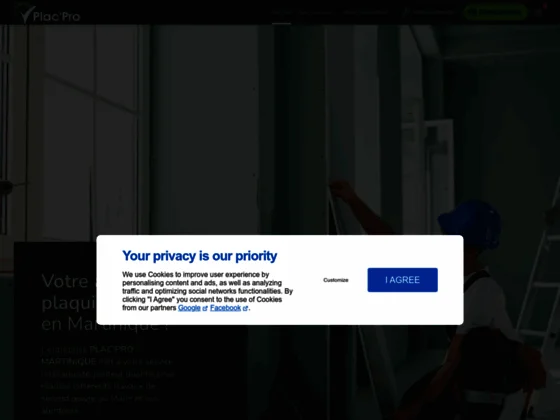This screenshot has width=560, height=420.
Task: Click the cookie usage description paragraph
Action: click(x=208, y=291)
